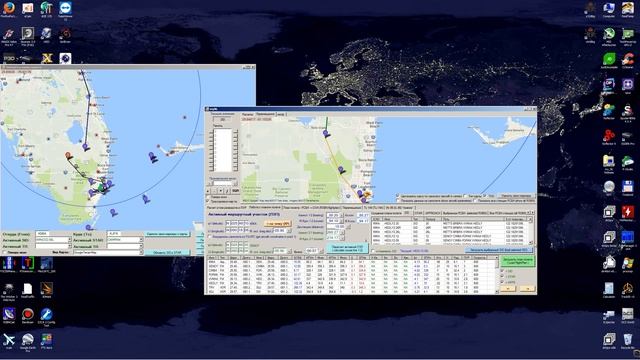The width and height of the screenshot is (640, 360).
Task: Click the horizontal slider above the GGR toolbar
Action: (223, 183)
